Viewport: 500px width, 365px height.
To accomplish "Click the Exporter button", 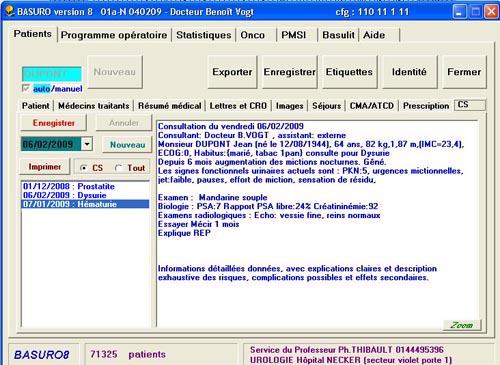I will coord(232,72).
